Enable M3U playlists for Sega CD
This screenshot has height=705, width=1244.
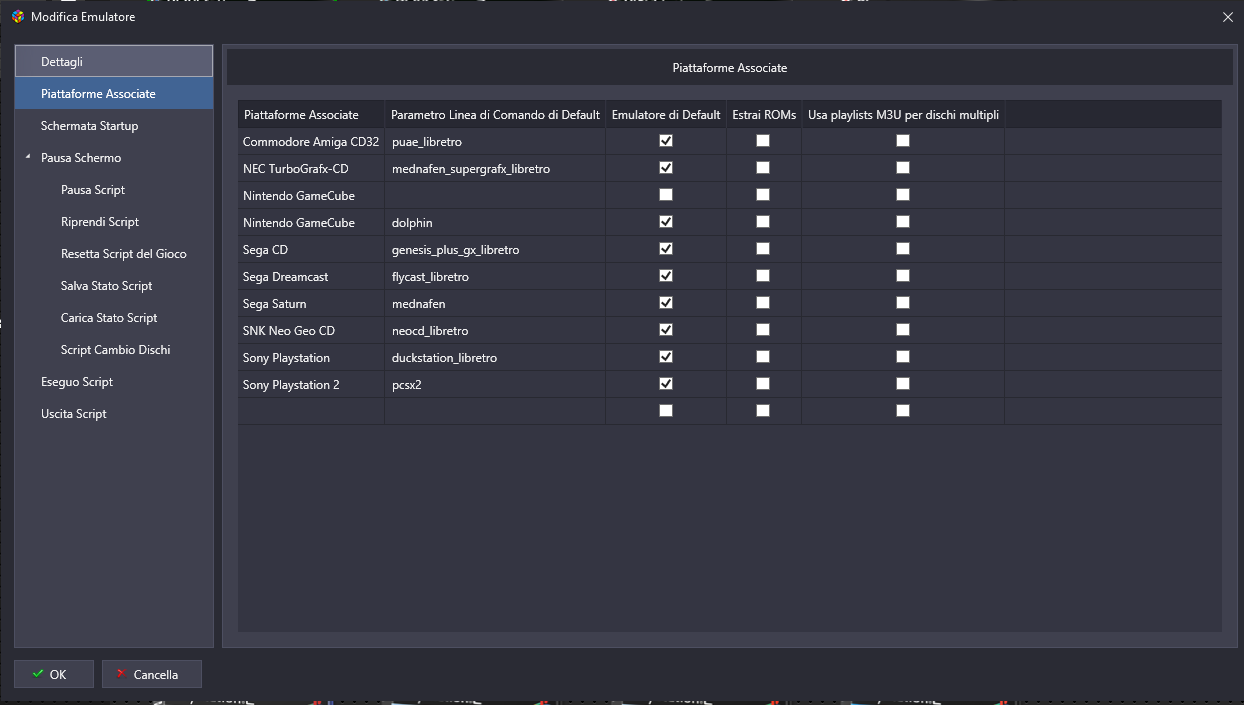coord(903,249)
